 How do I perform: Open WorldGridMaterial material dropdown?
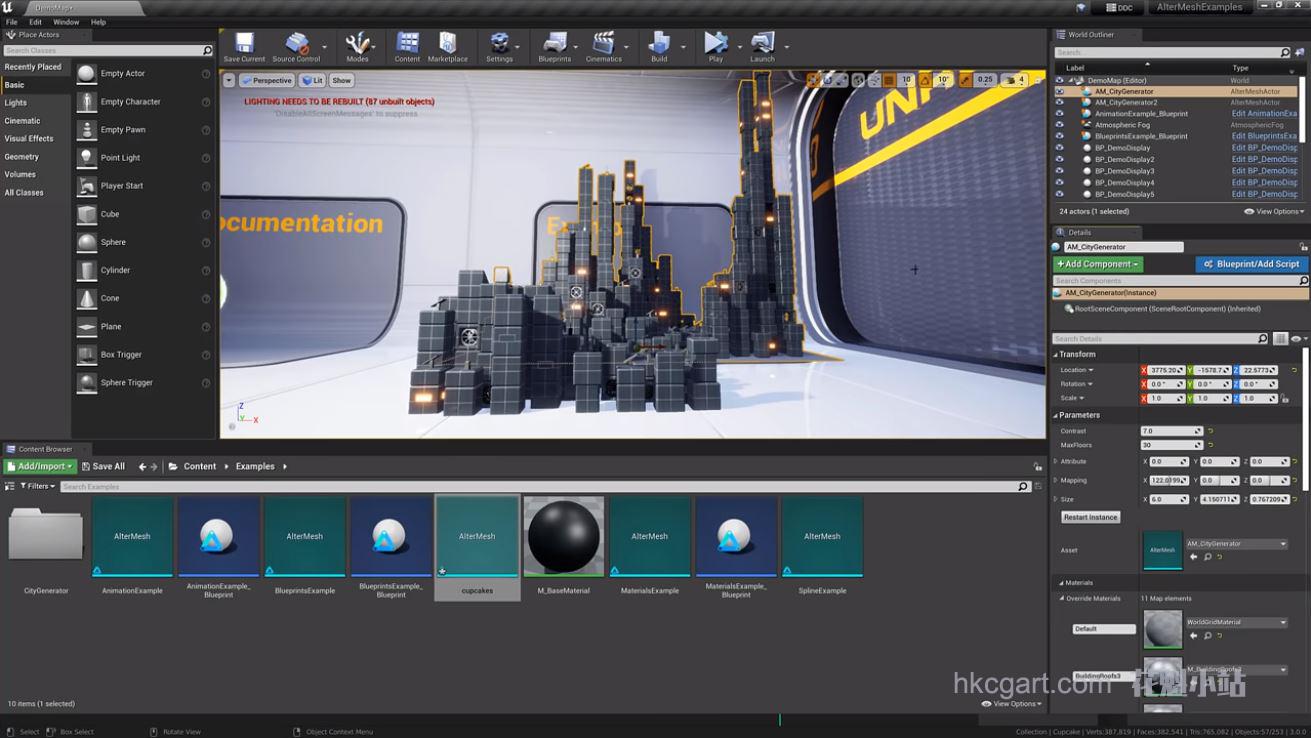(x=1237, y=622)
